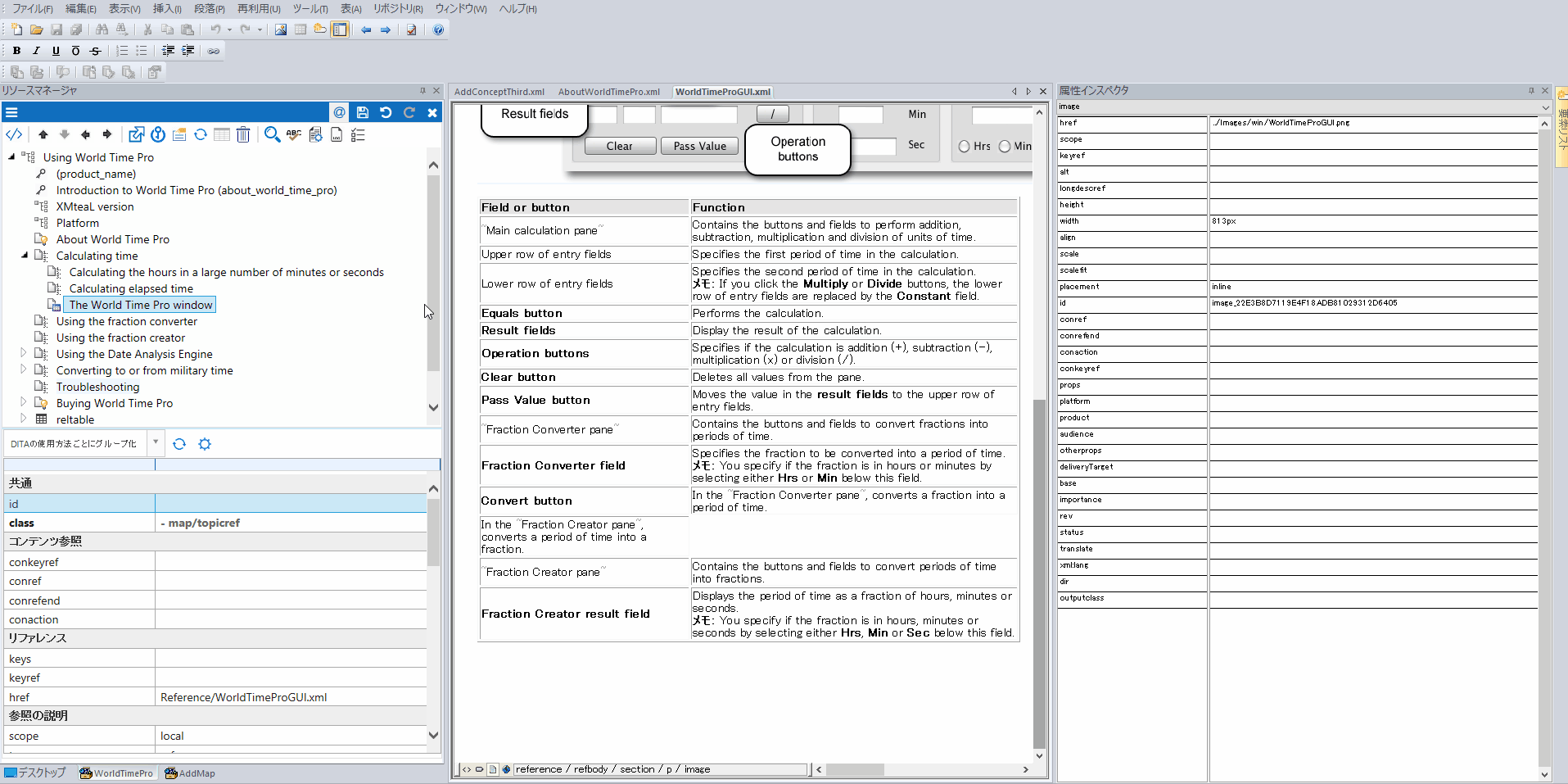Click the ABC spell check icon
The image size is (1568, 784).
[x=294, y=134]
